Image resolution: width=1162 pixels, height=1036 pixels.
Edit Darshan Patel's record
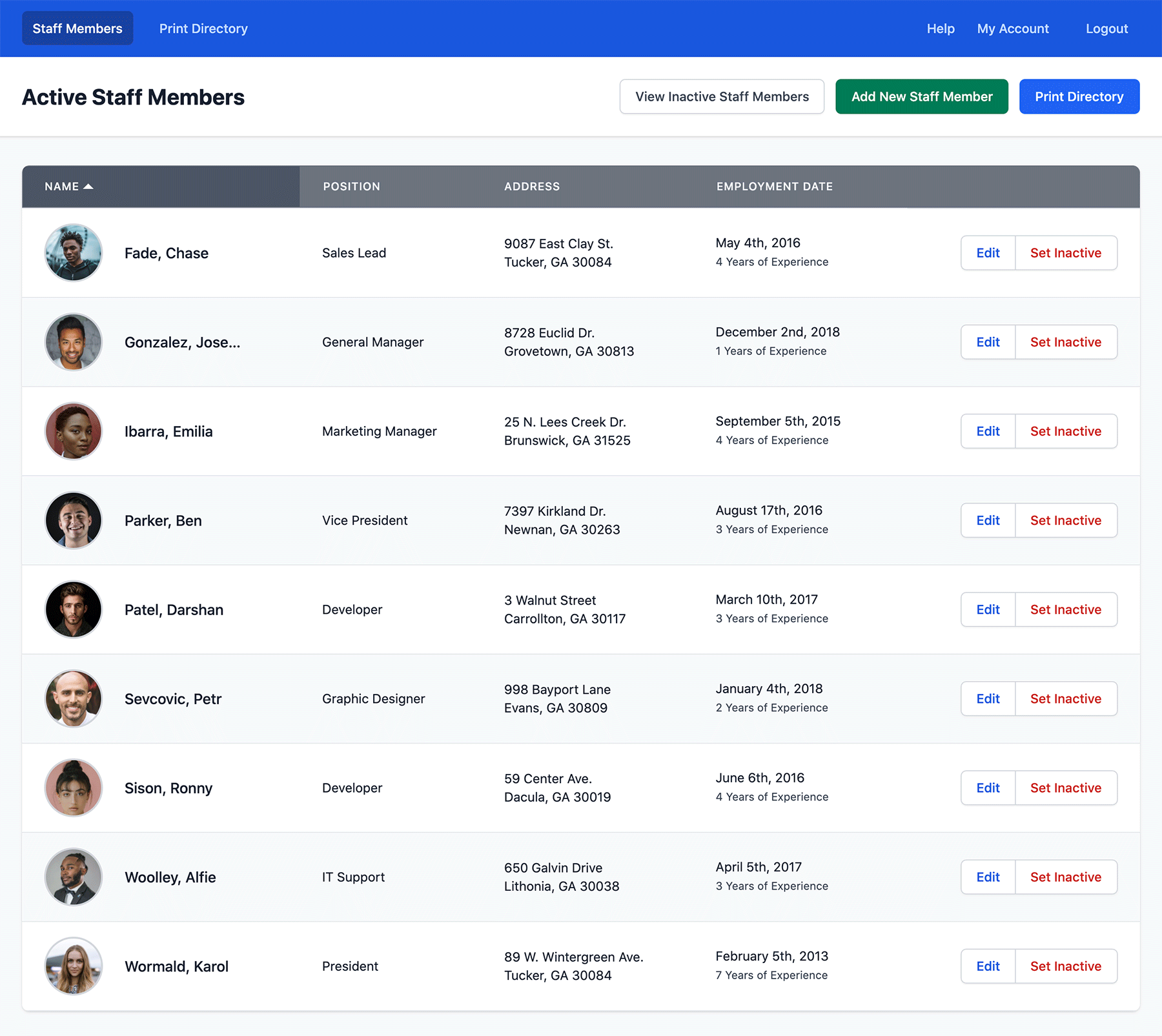tap(987, 609)
